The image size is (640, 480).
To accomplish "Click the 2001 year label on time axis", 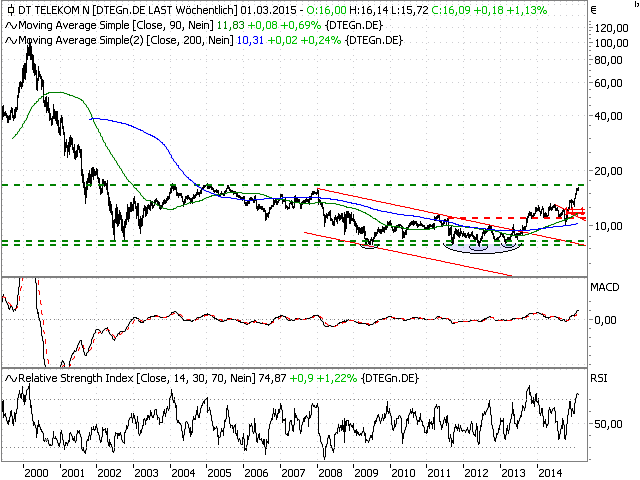I will pyautogui.click(x=73, y=473).
